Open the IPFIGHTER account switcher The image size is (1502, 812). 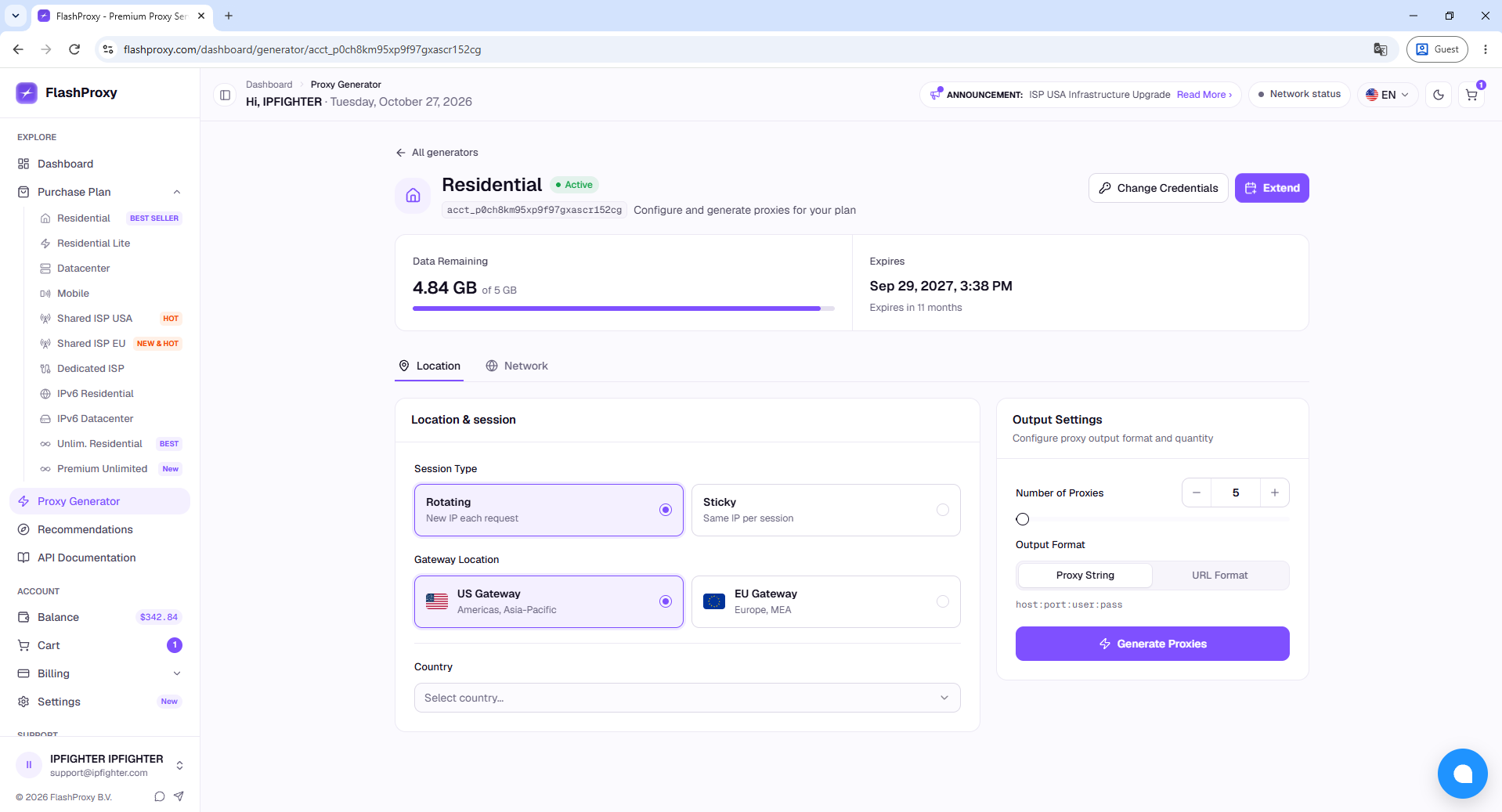point(99,765)
